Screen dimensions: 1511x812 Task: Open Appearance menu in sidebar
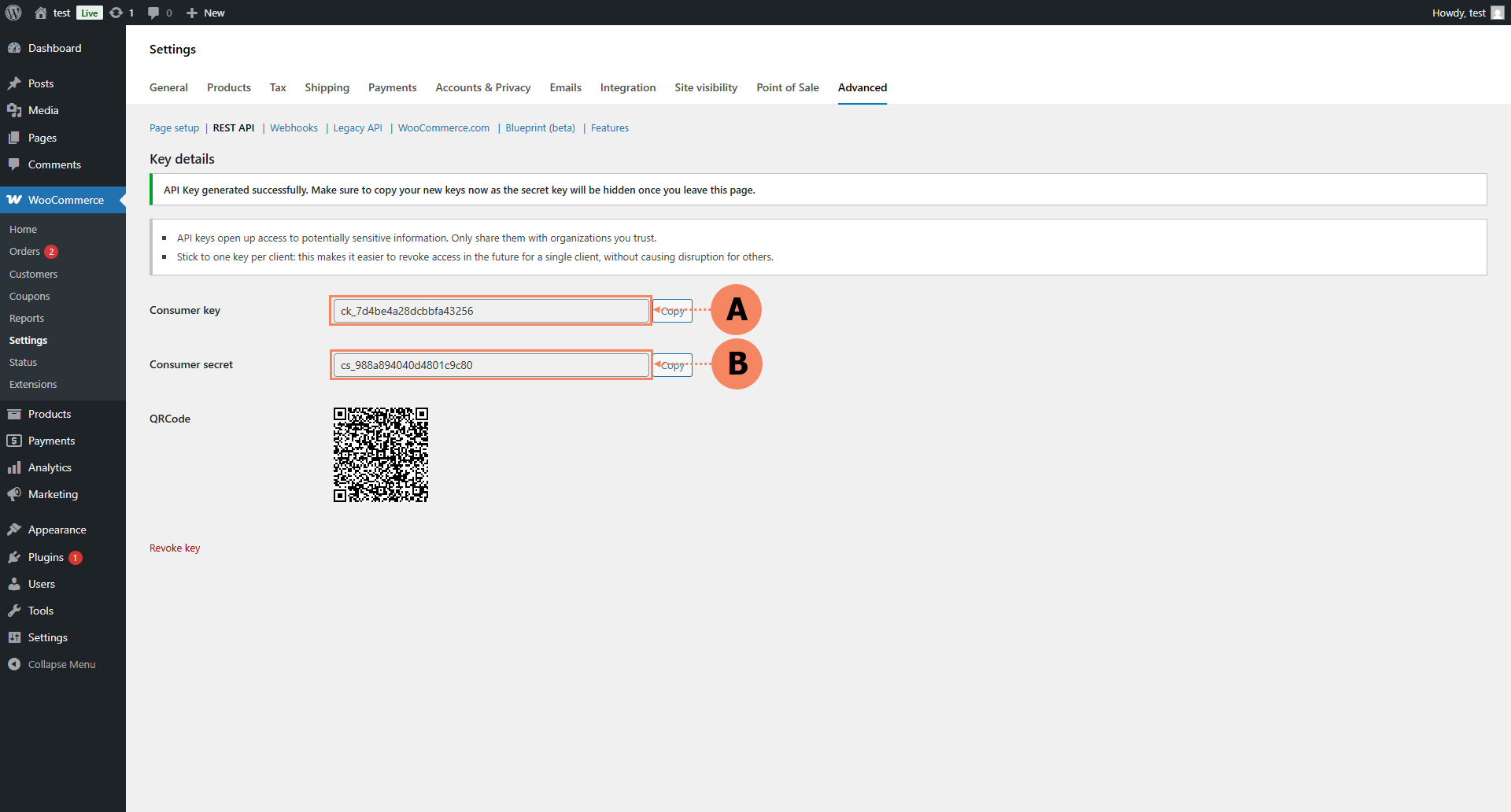pyautogui.click(x=57, y=530)
